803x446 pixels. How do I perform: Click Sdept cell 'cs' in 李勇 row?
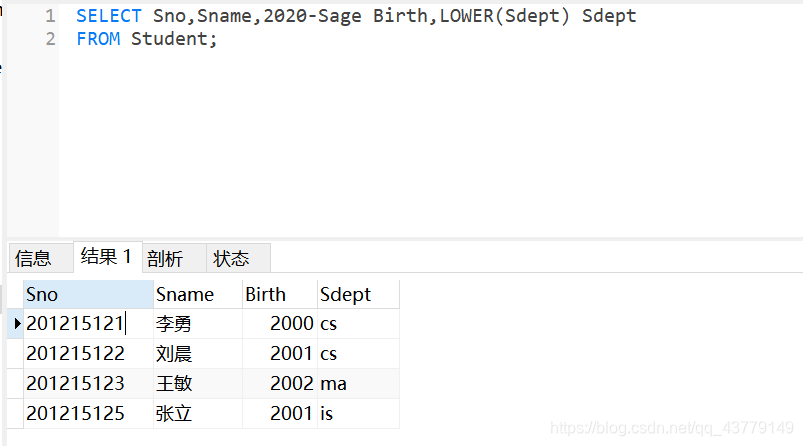coord(358,324)
